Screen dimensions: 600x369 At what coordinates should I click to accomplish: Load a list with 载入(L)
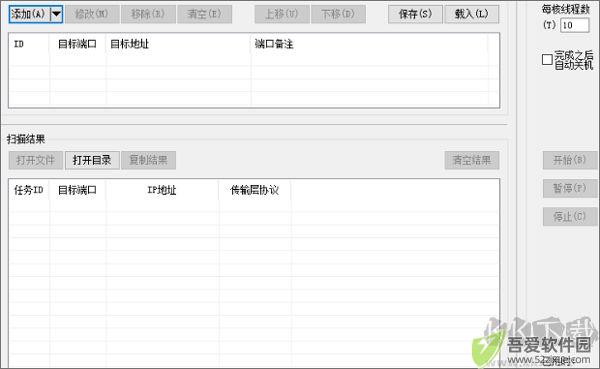tap(472, 15)
